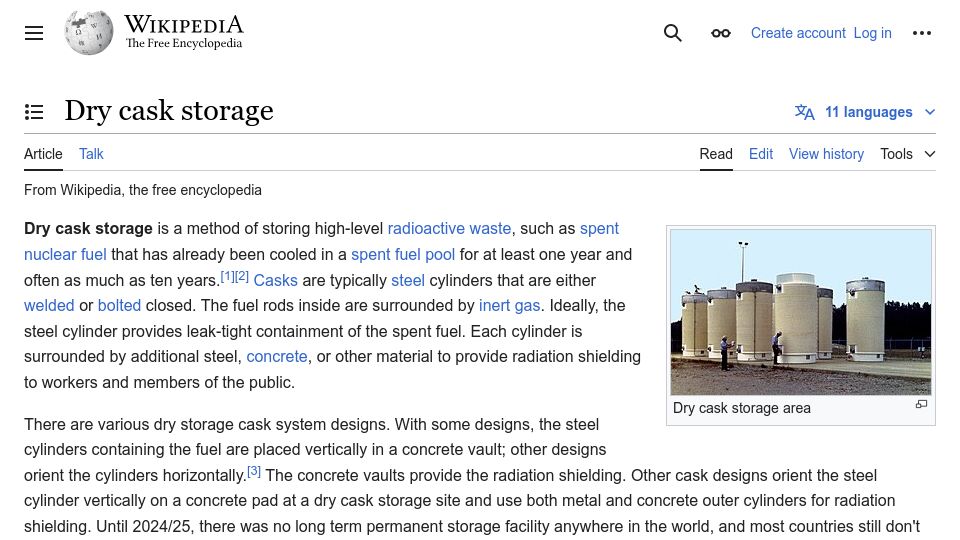
Task: Click the language translate icon
Action: [x=804, y=112]
